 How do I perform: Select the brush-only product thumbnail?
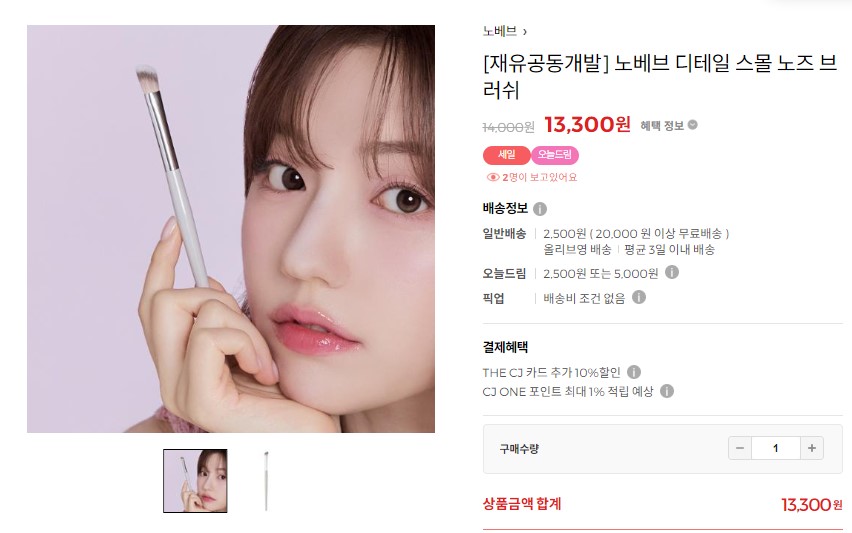point(266,481)
